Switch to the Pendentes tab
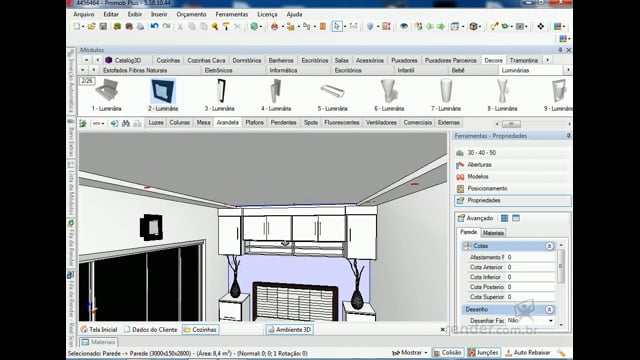 coord(283,122)
